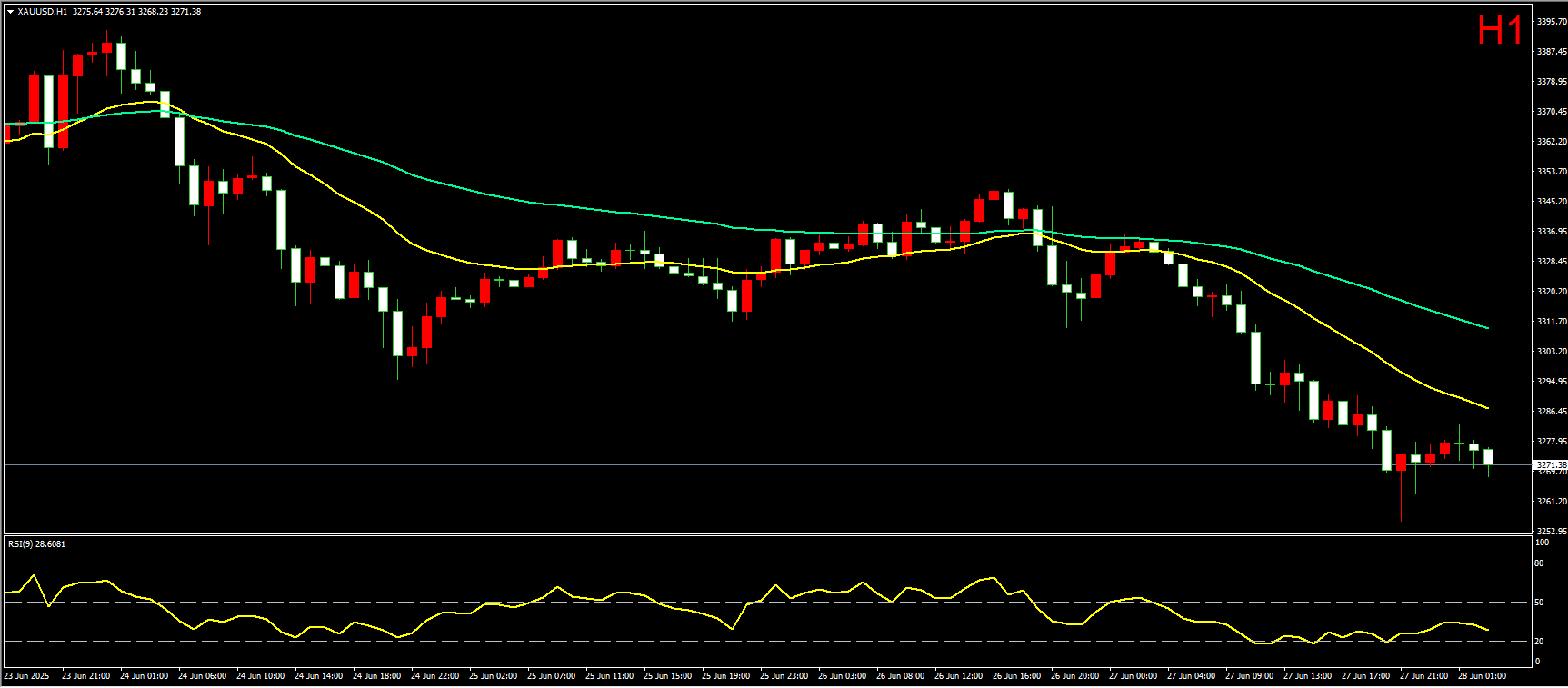Click the 23 Jun 21:00 time label
Screen dimensions: 1568x688
click(x=86, y=675)
